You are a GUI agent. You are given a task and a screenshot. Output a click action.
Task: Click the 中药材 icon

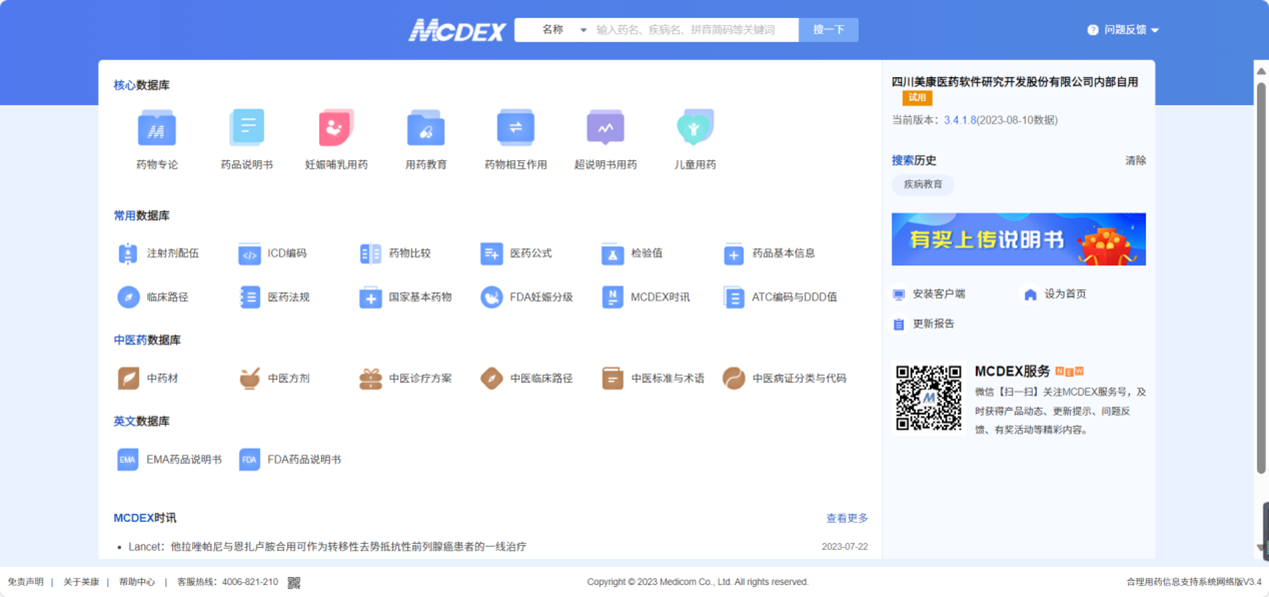point(128,378)
